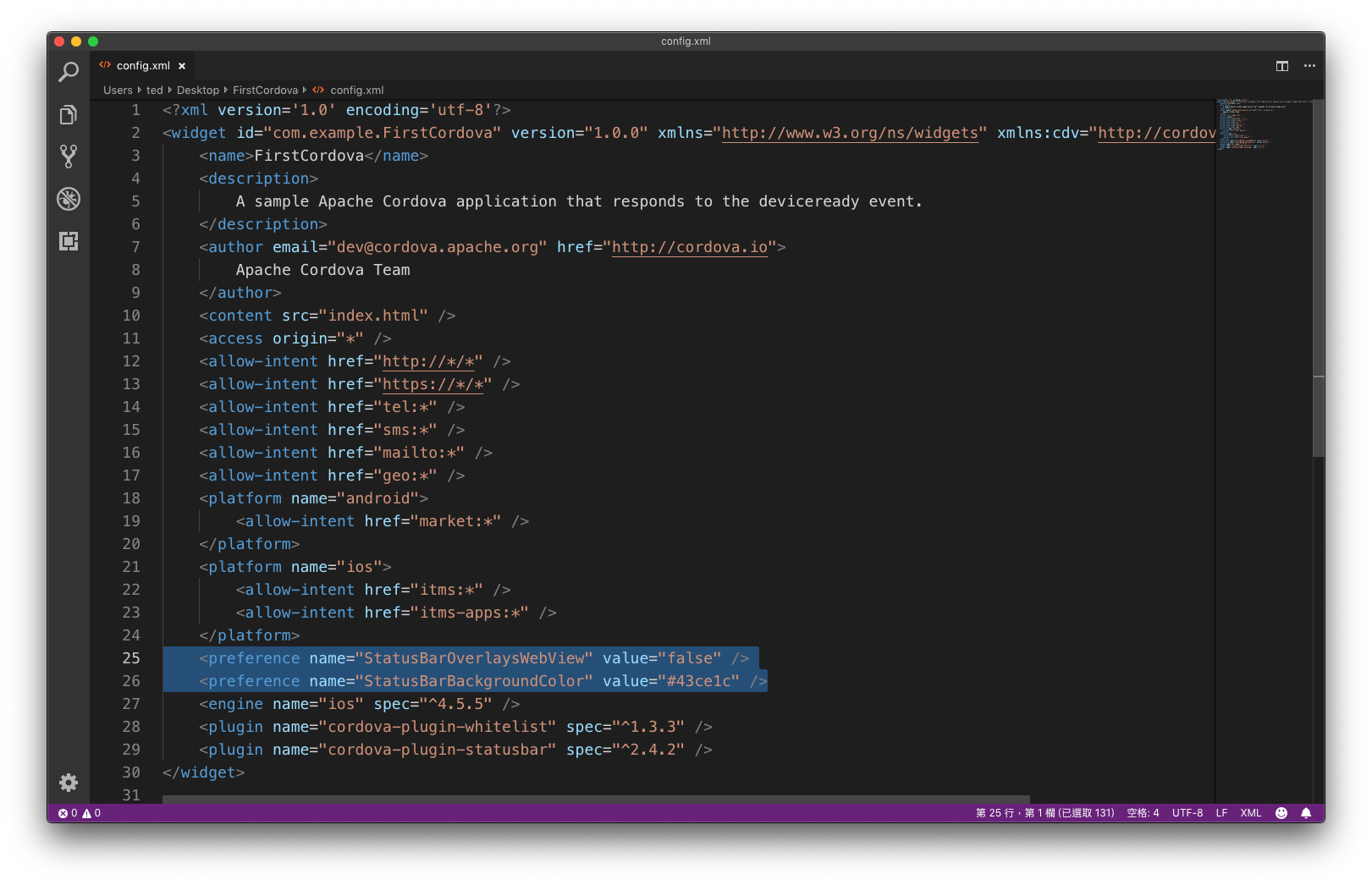Open the Settings gear menu
The height and width of the screenshot is (885, 1372).
69,783
